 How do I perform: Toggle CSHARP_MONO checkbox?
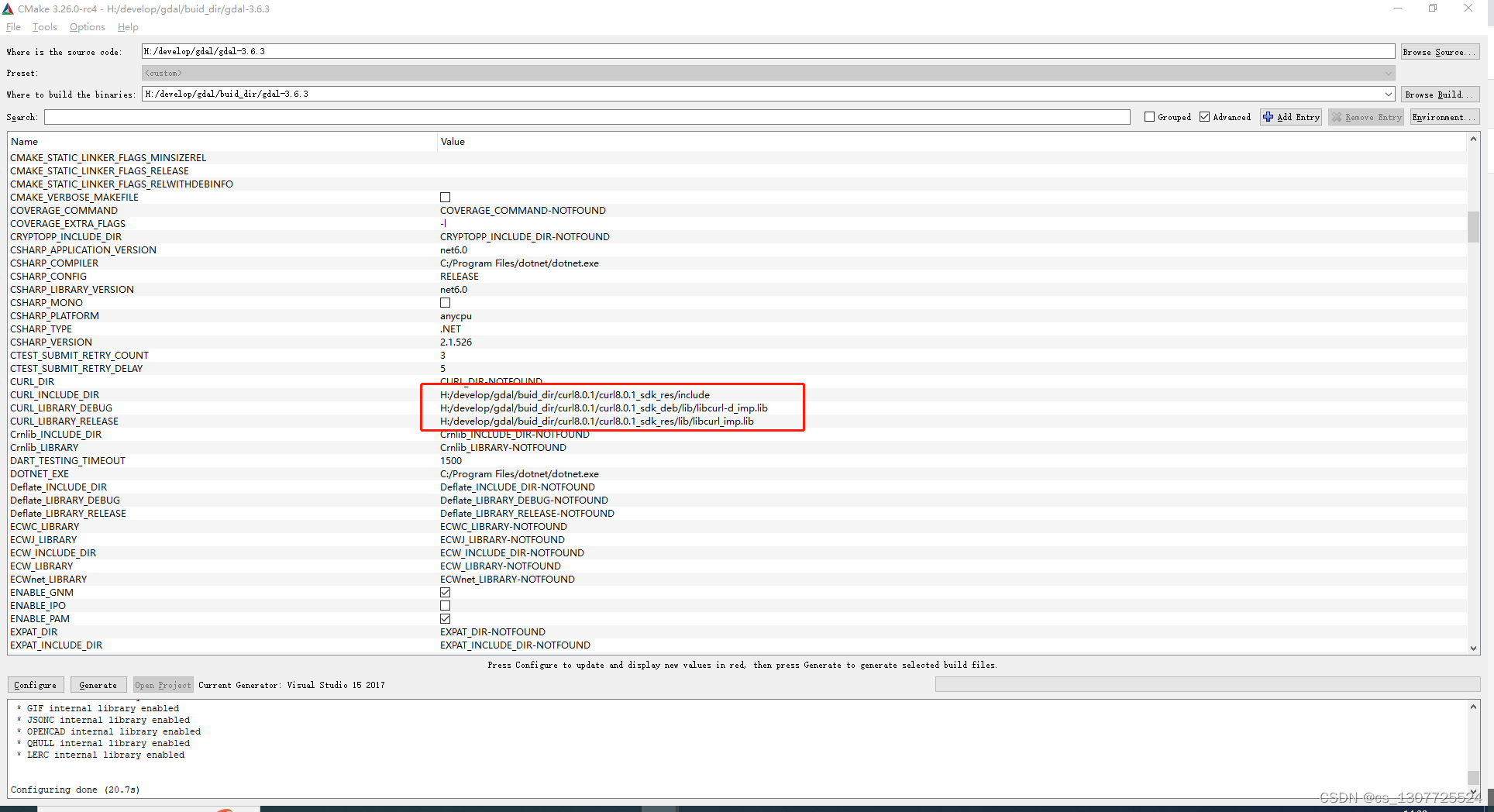coord(445,303)
